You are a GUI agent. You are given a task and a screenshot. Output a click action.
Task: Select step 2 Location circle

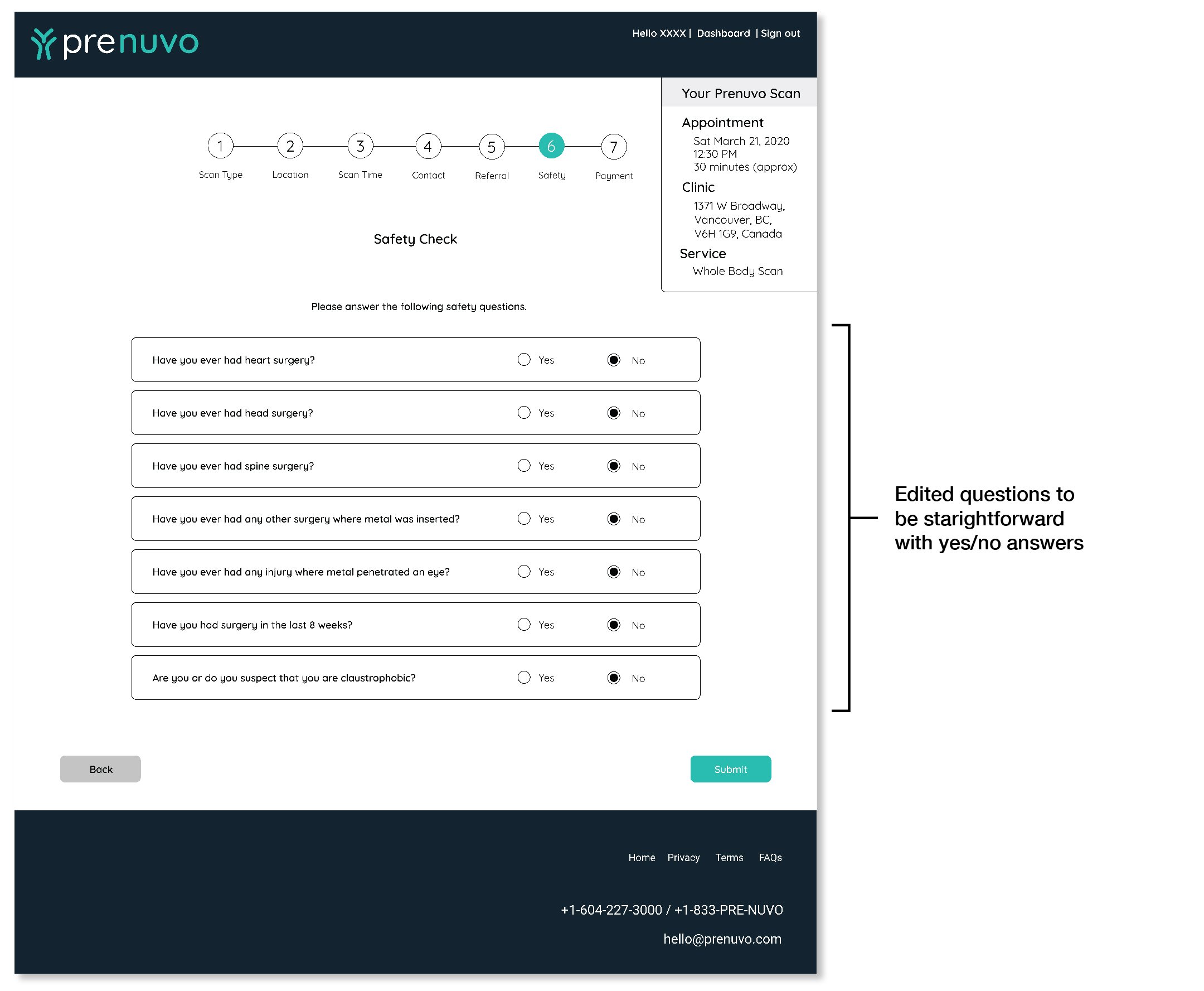coord(290,146)
